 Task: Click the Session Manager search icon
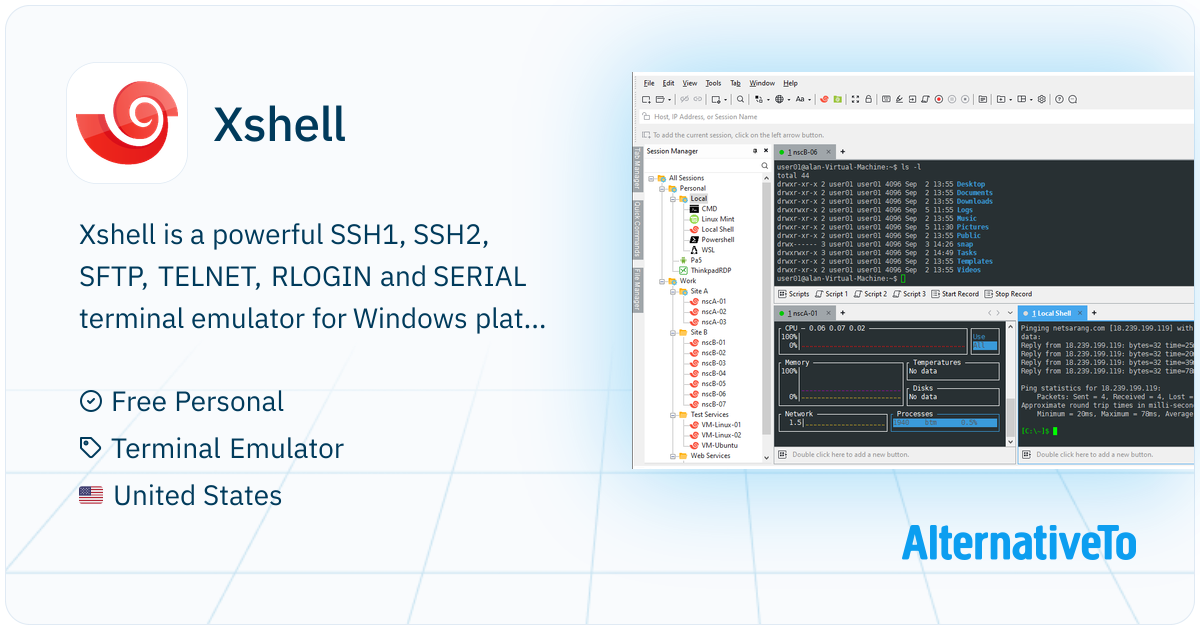click(764, 165)
